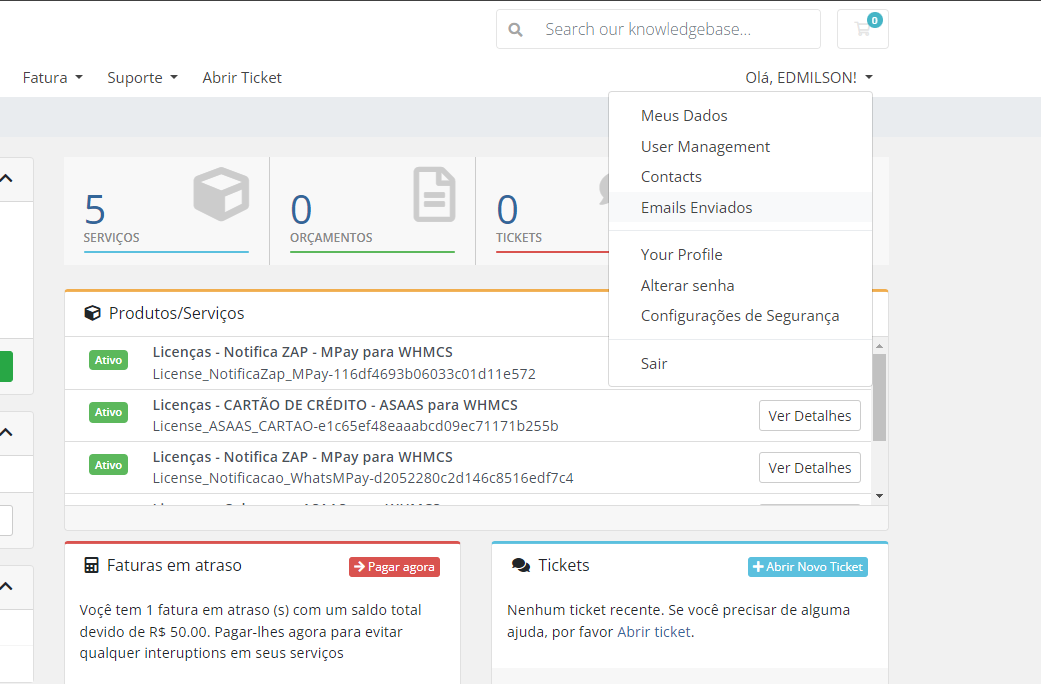Expand the Suporte dropdown menu
The image size is (1041, 684).
coord(142,78)
